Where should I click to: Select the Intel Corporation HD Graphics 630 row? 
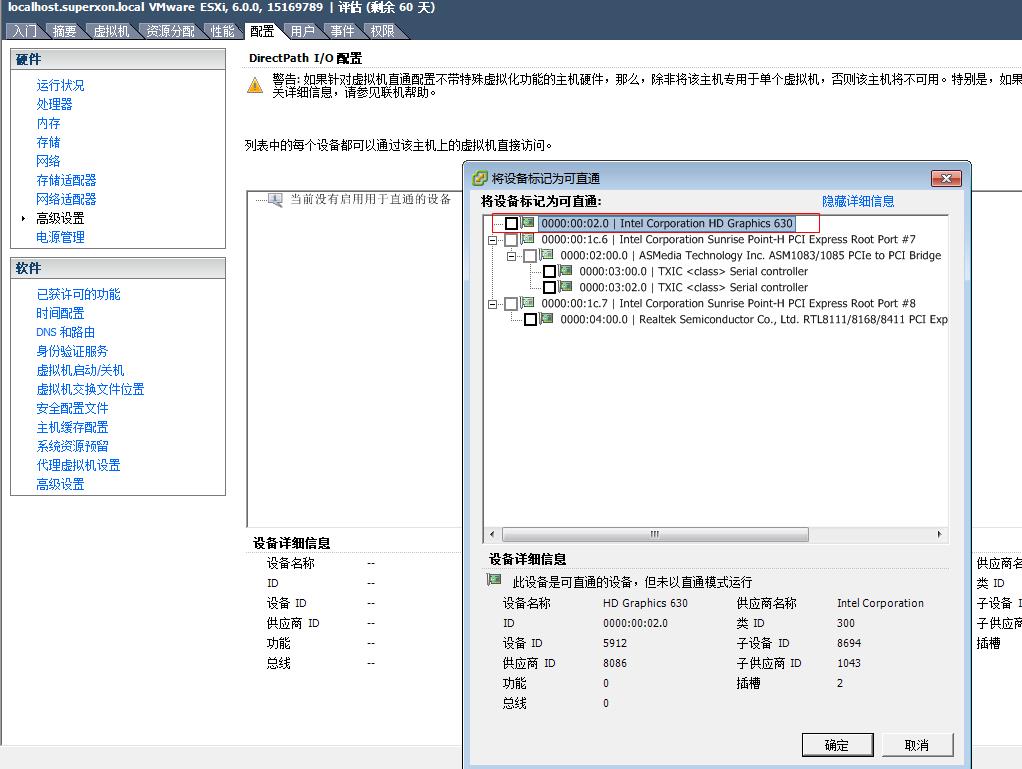pyautogui.click(x=667, y=224)
